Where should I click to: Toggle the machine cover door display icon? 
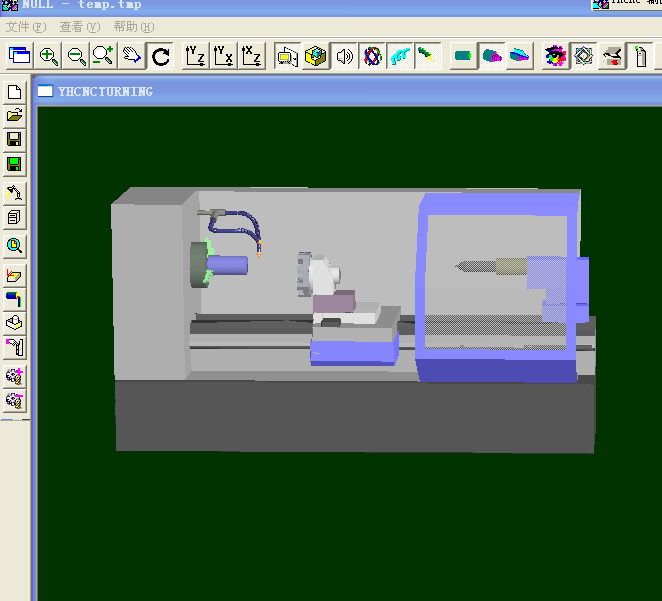(288, 56)
